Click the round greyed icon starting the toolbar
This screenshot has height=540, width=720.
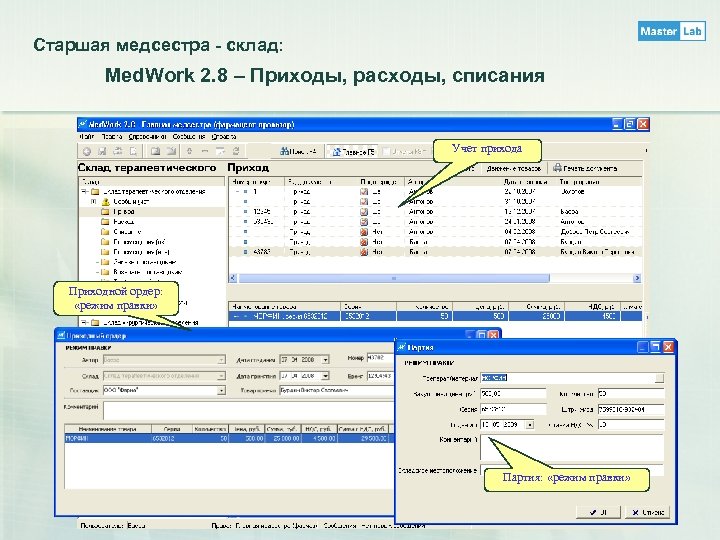87,151
